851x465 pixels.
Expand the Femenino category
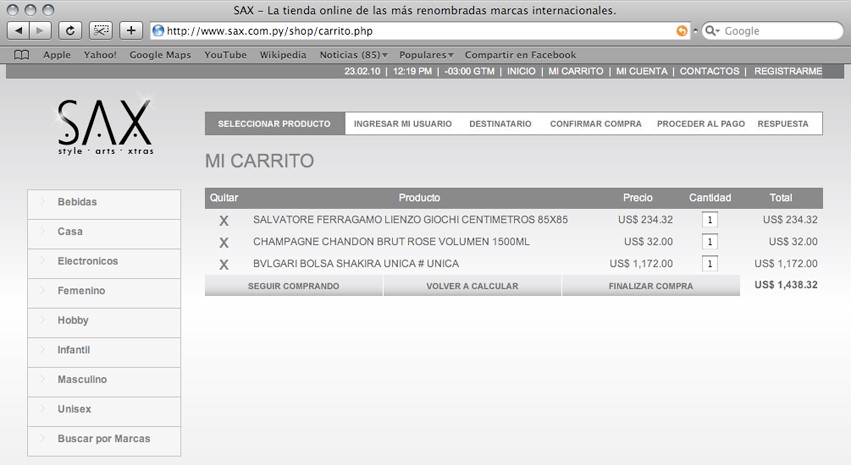(x=104, y=294)
